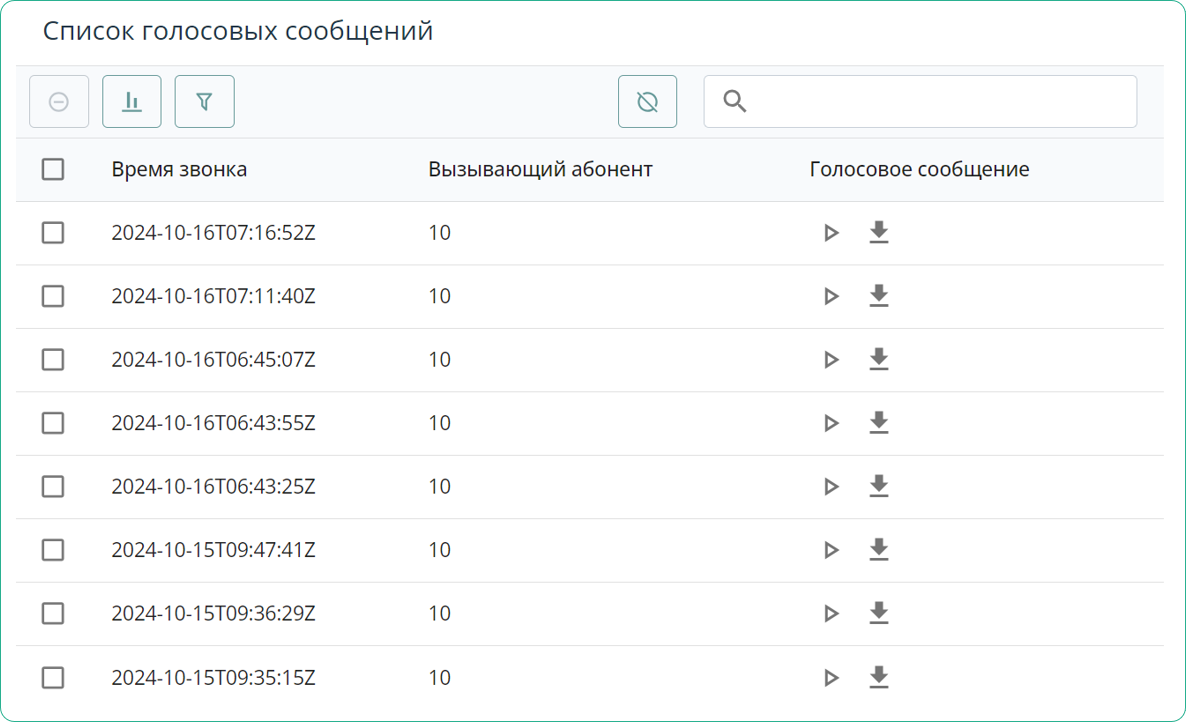The width and height of the screenshot is (1186, 722).
Task: Check the checkbox for 2024-10-16T06:43:55Z row
Action: pos(53,423)
